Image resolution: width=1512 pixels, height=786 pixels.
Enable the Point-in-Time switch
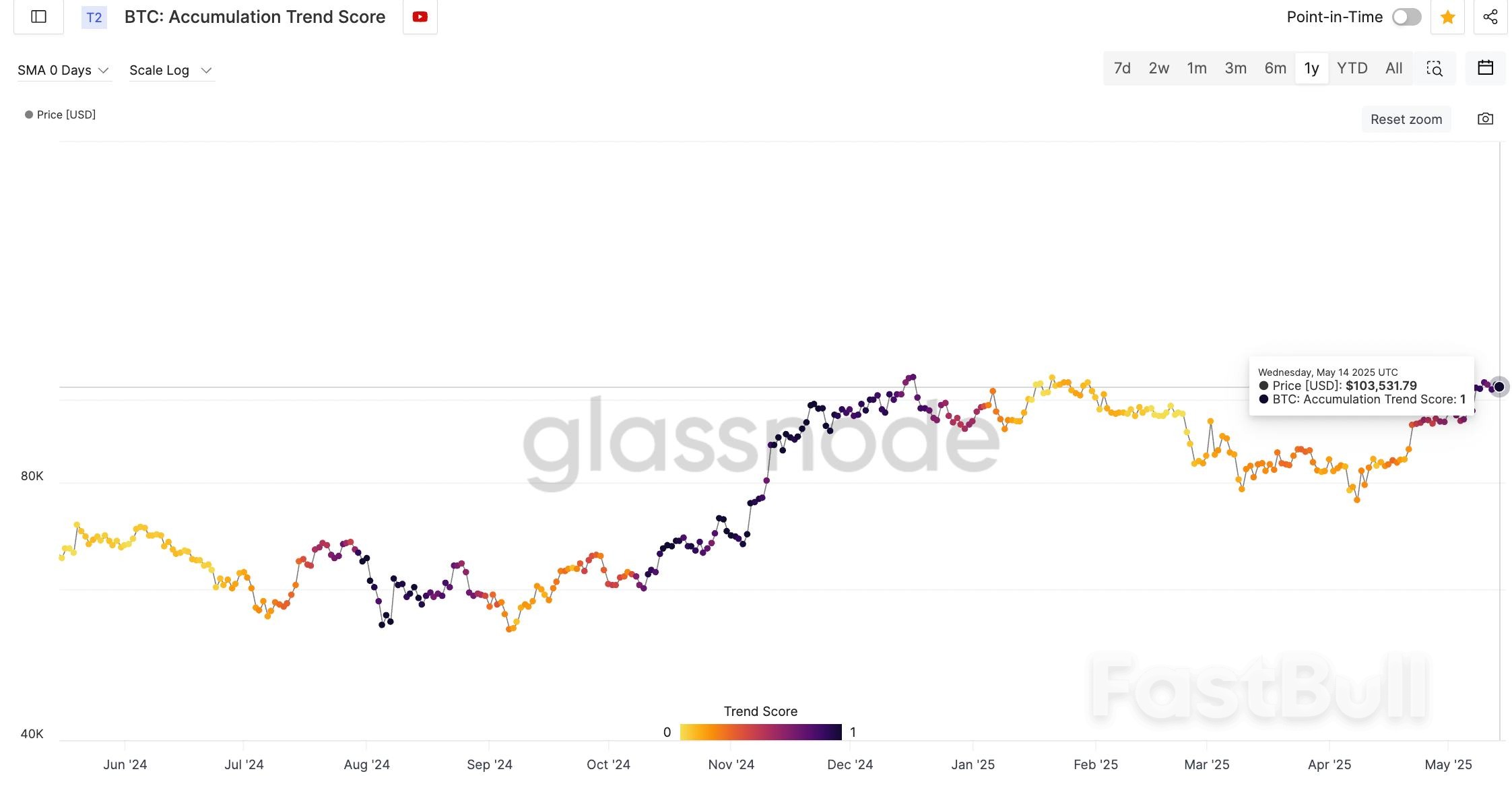(1406, 17)
